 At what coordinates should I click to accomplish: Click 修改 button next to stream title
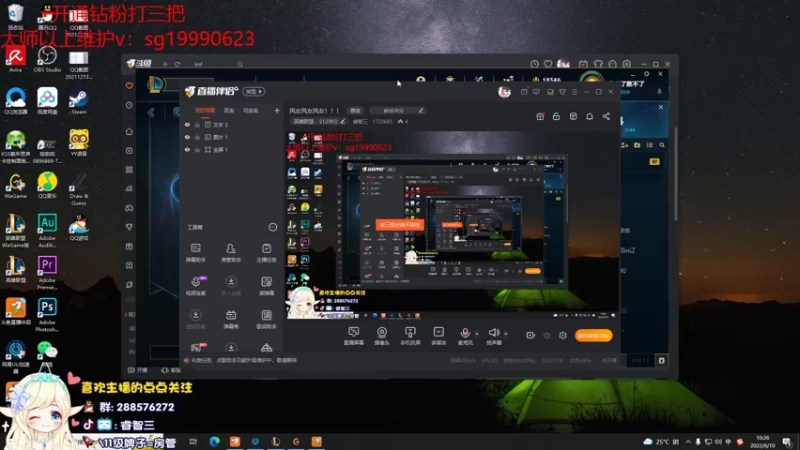tap(355, 111)
